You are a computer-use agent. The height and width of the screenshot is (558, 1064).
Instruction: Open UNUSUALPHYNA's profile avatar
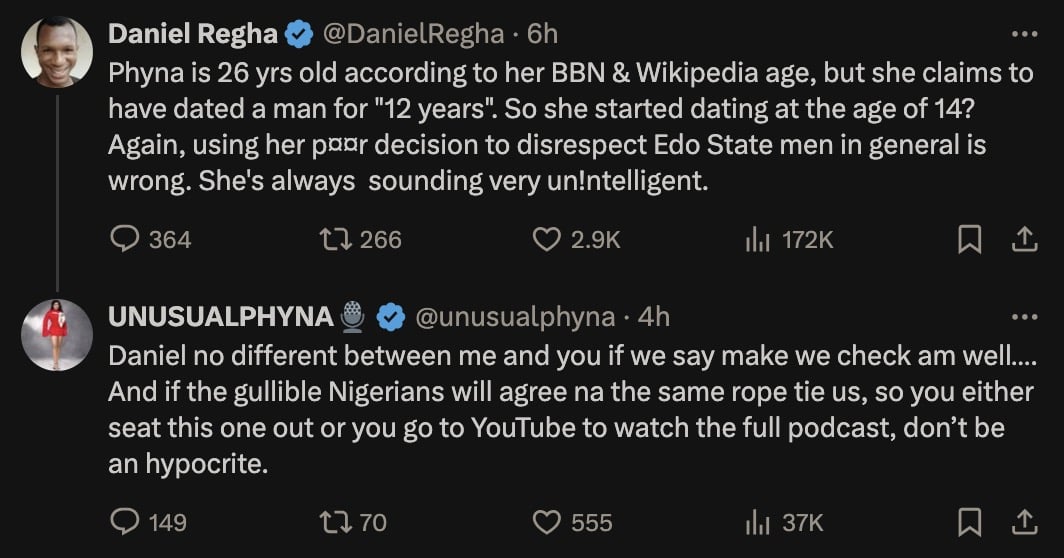click(57, 335)
